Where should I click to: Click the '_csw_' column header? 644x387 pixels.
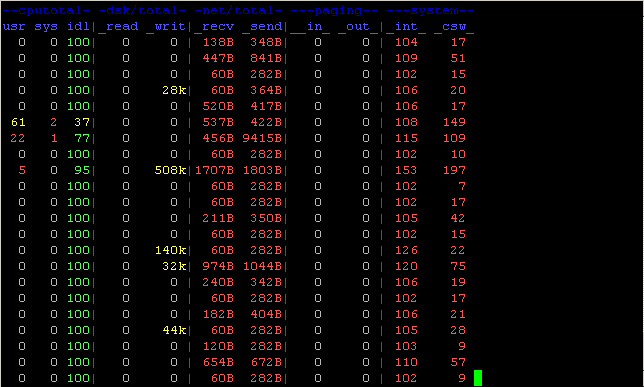pos(454,27)
